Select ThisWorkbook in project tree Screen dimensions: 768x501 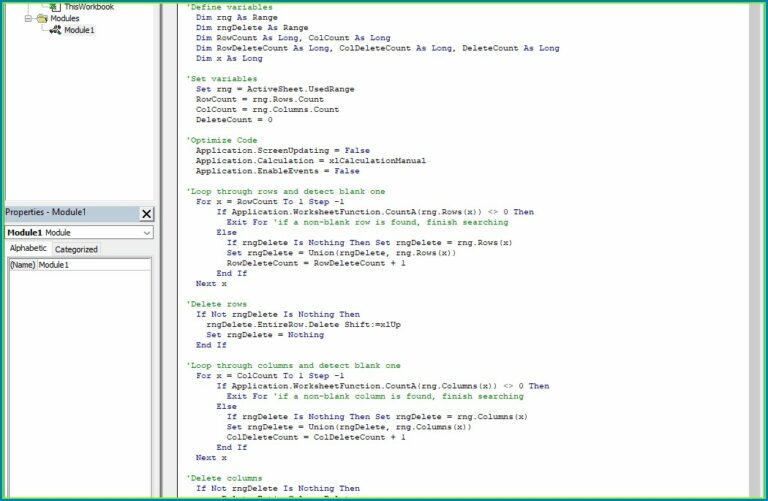click(x=89, y=7)
